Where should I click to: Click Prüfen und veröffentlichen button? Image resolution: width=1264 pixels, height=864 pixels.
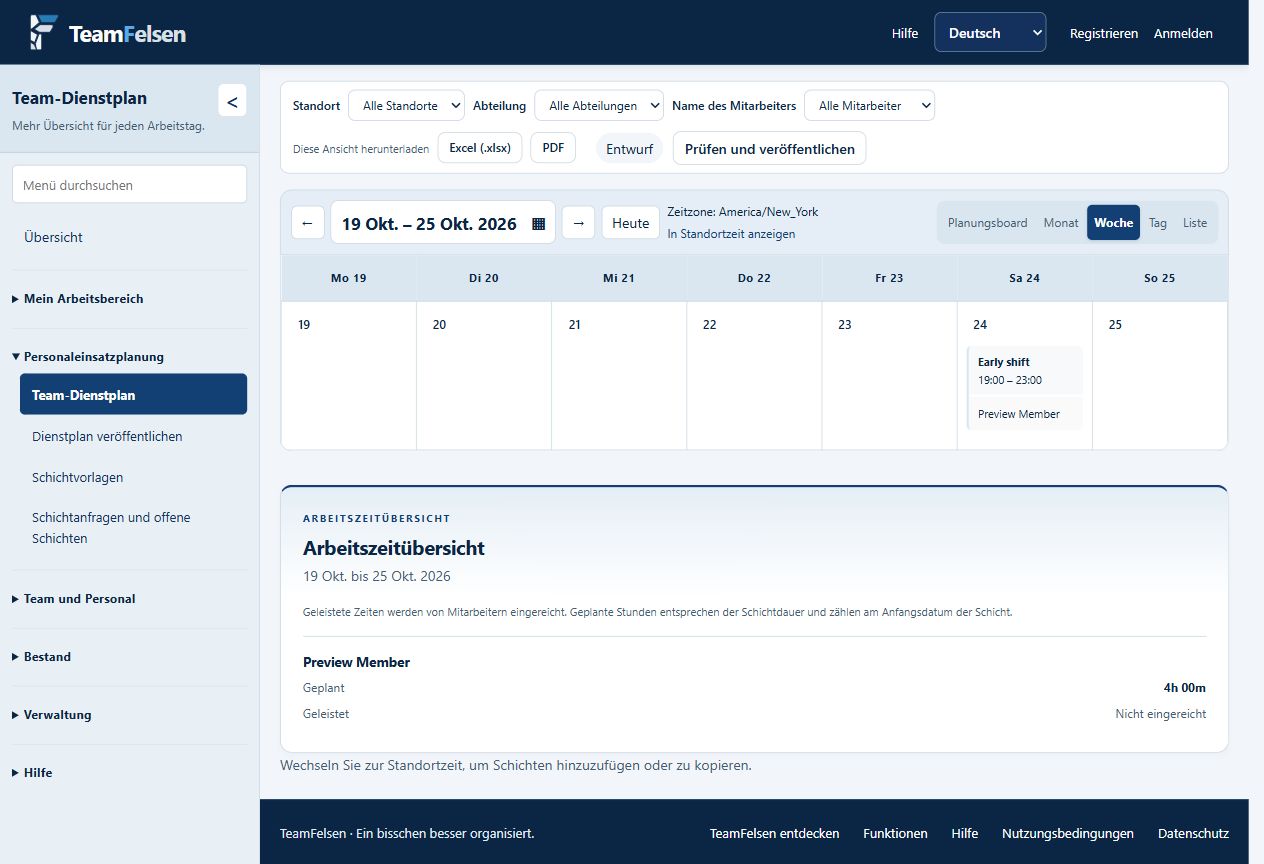769,148
